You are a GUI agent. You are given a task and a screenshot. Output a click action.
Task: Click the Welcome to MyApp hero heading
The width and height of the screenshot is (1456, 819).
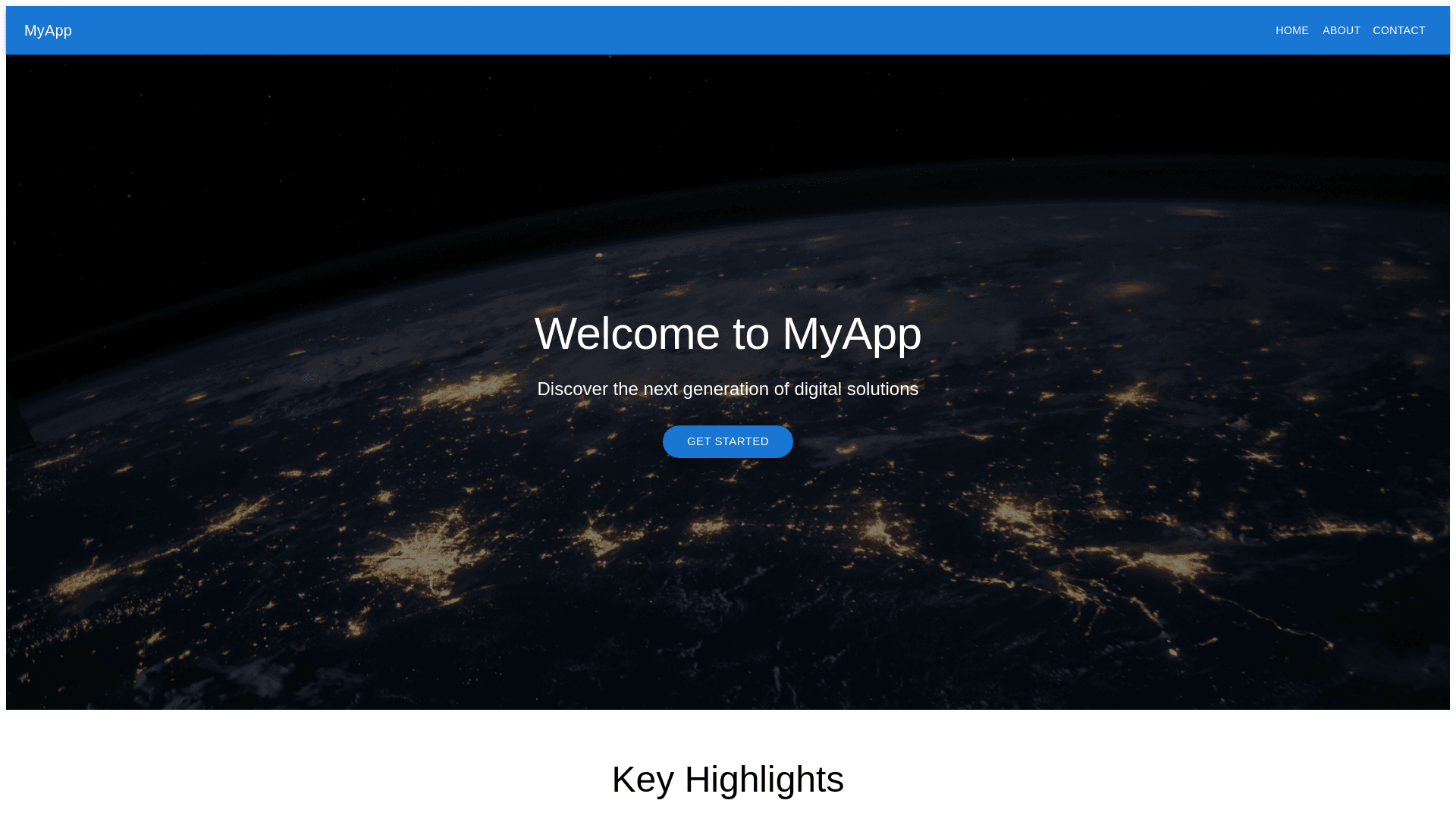tap(727, 334)
